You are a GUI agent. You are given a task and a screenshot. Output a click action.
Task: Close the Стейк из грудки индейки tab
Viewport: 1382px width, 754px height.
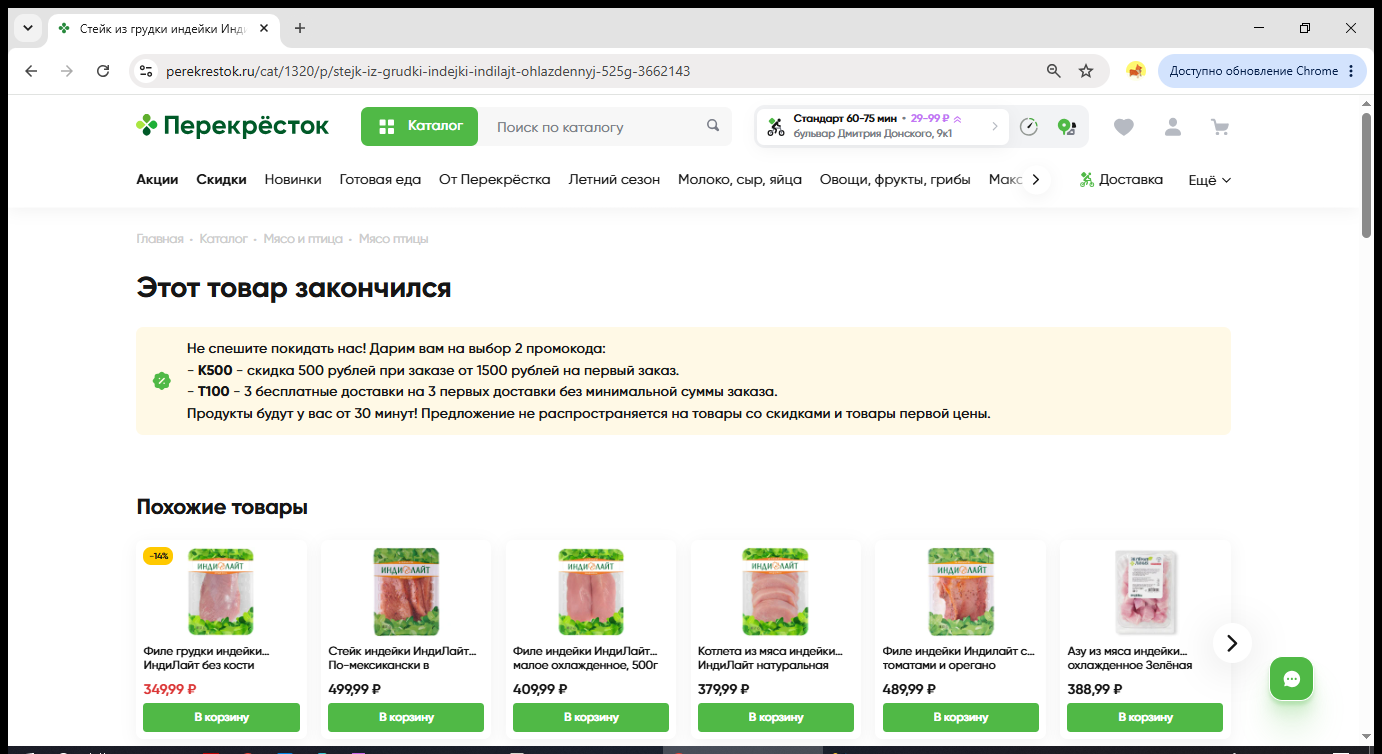pos(264,28)
